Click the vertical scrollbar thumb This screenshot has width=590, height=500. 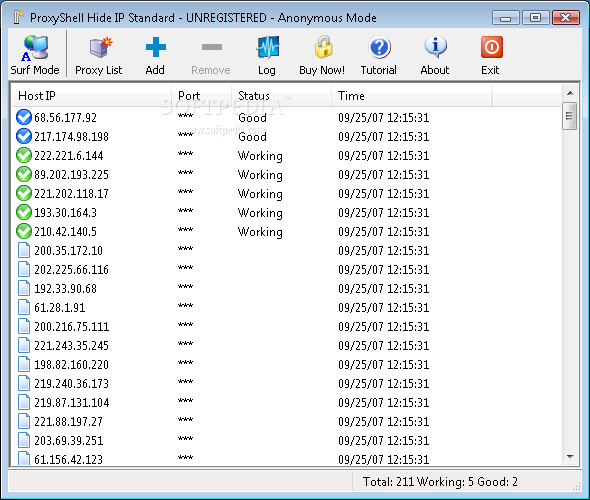(x=570, y=116)
